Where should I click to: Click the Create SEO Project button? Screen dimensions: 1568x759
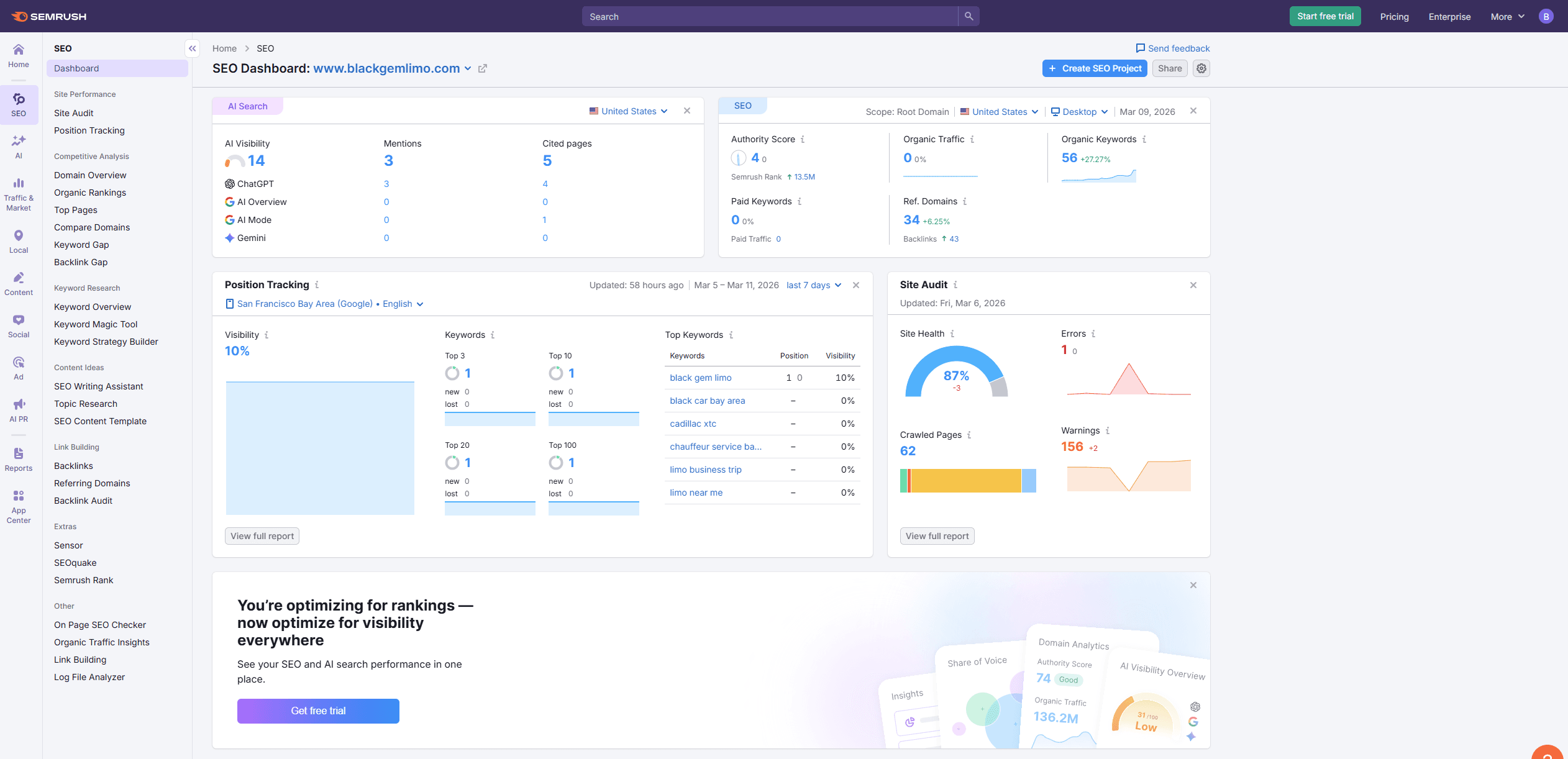click(x=1095, y=68)
